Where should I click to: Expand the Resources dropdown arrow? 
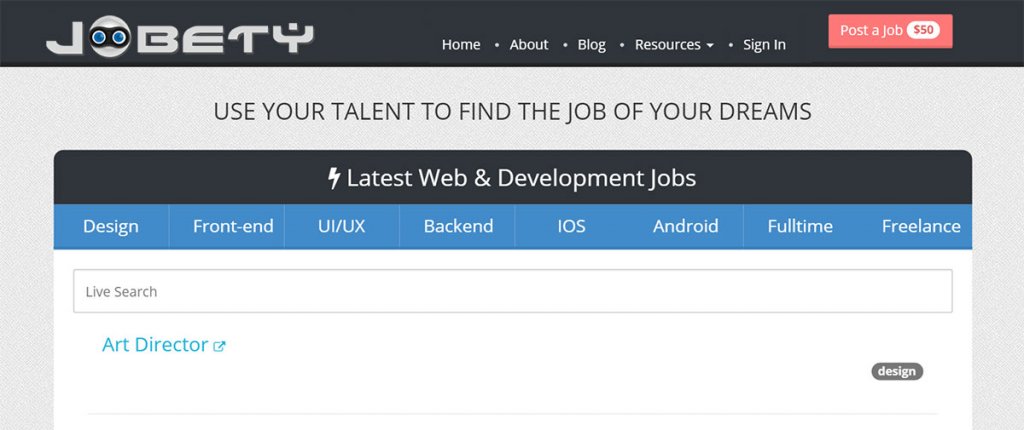710,46
